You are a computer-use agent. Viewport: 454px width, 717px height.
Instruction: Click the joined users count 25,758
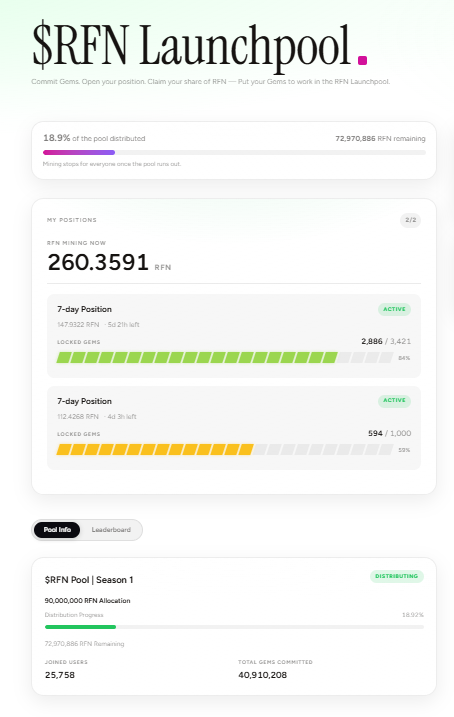(x=60, y=675)
